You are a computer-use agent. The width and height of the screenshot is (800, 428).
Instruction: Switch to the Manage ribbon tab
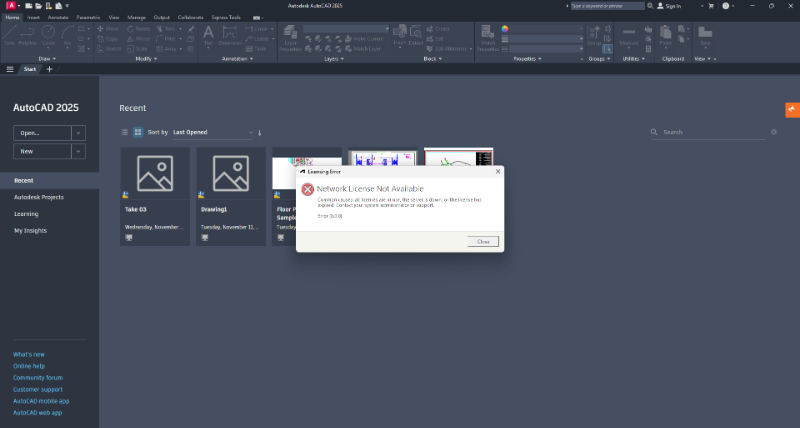point(136,17)
